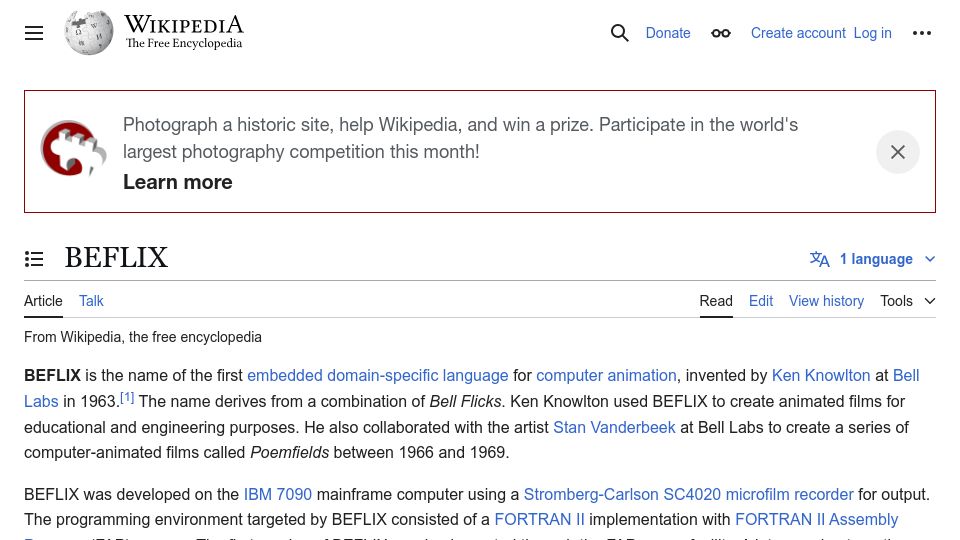Toggle the table of contents icon

[34, 259]
